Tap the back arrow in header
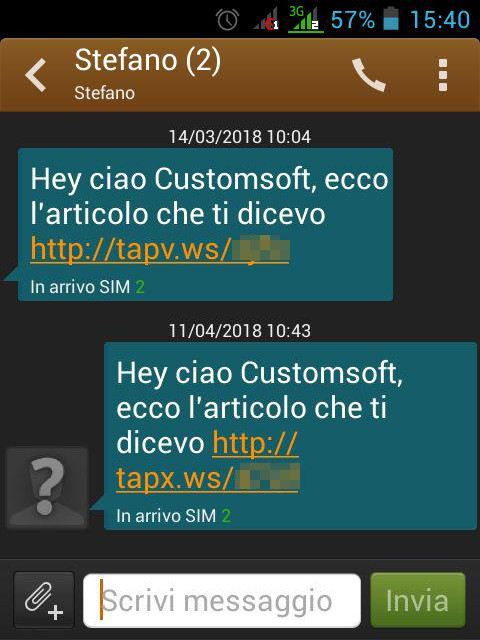480x640 pixels. coord(36,75)
